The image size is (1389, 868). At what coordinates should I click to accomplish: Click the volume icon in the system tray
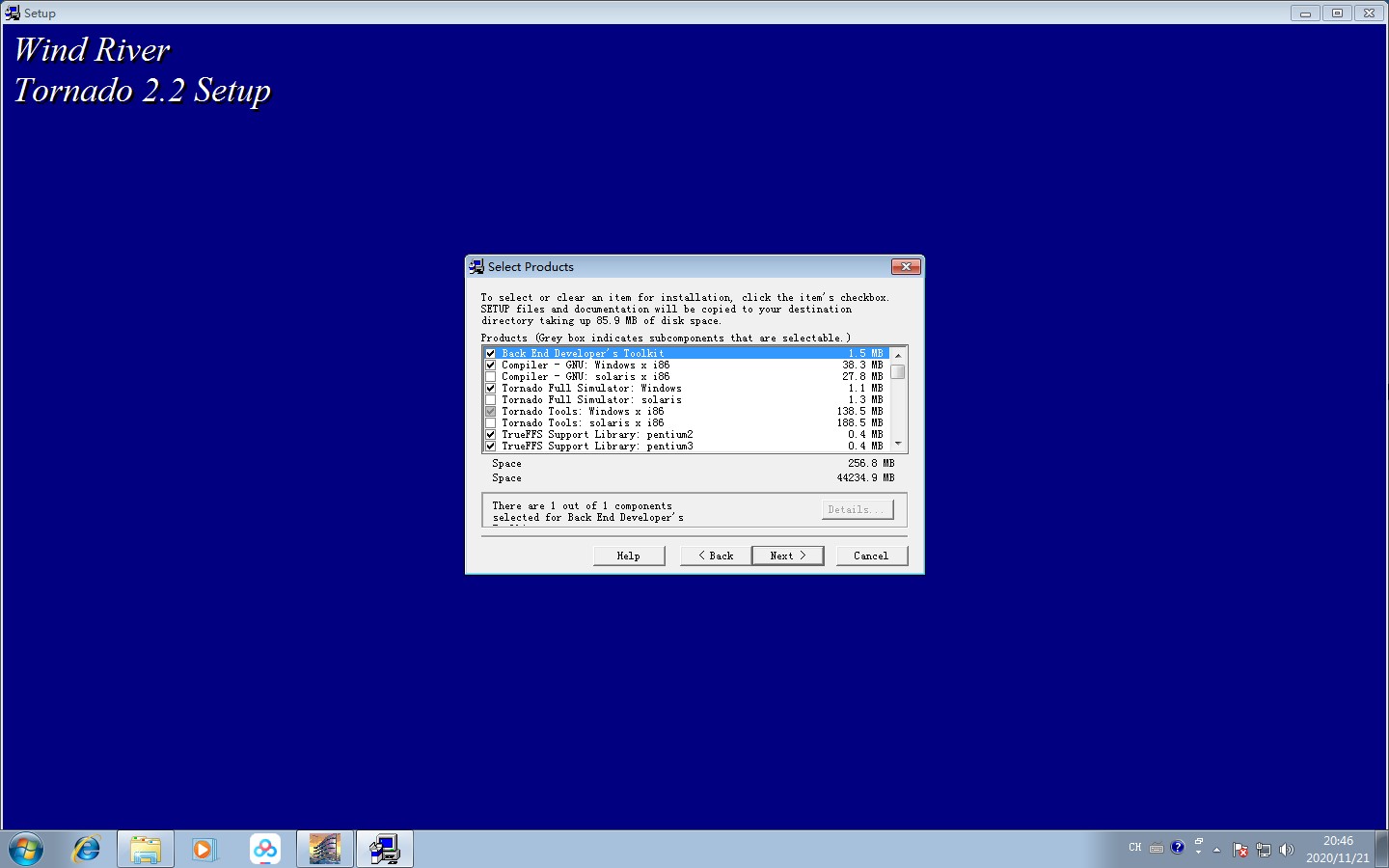pos(1287,849)
